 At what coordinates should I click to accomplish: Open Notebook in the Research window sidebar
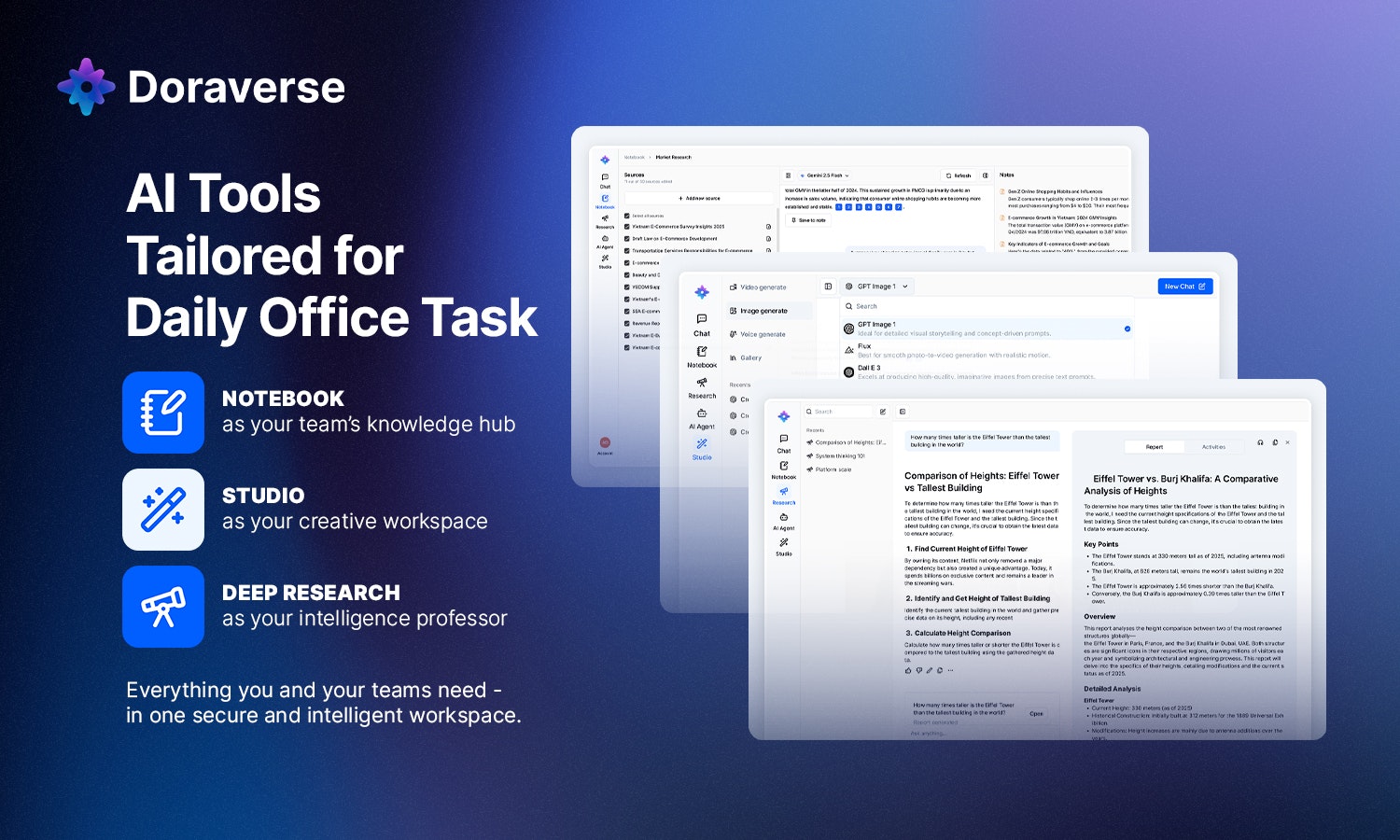point(784,470)
